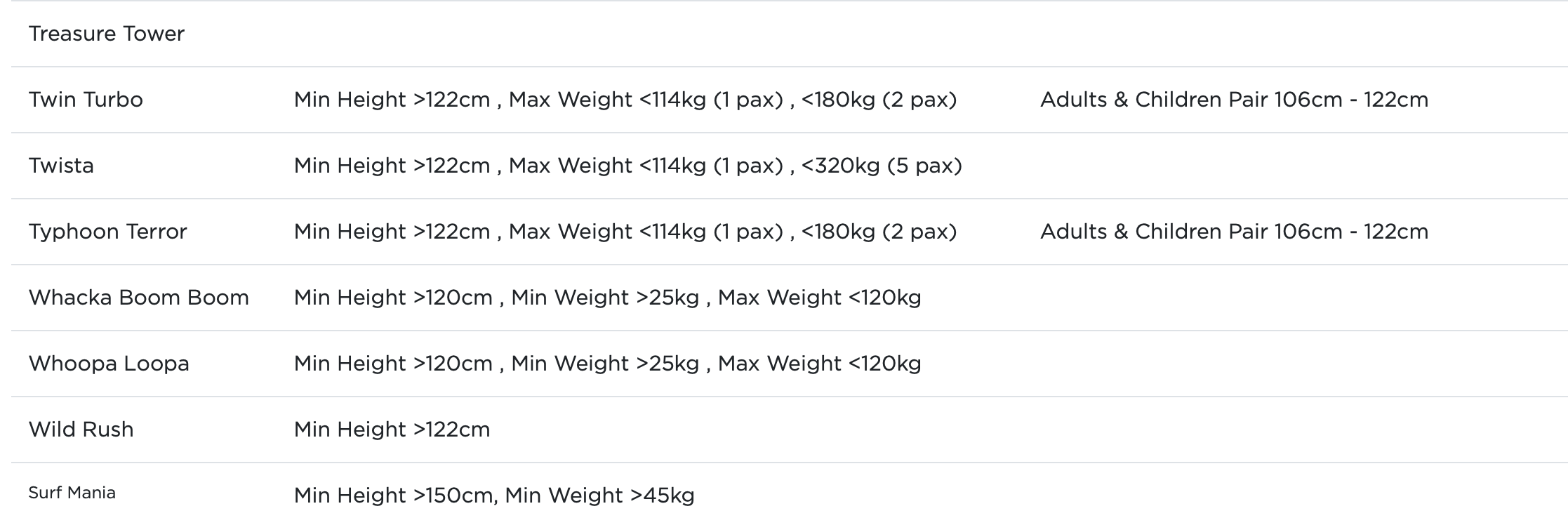Click Typhoon Terror Adults & Children Pair note
Image resolution: width=1568 pixels, height=525 pixels.
point(1234,232)
